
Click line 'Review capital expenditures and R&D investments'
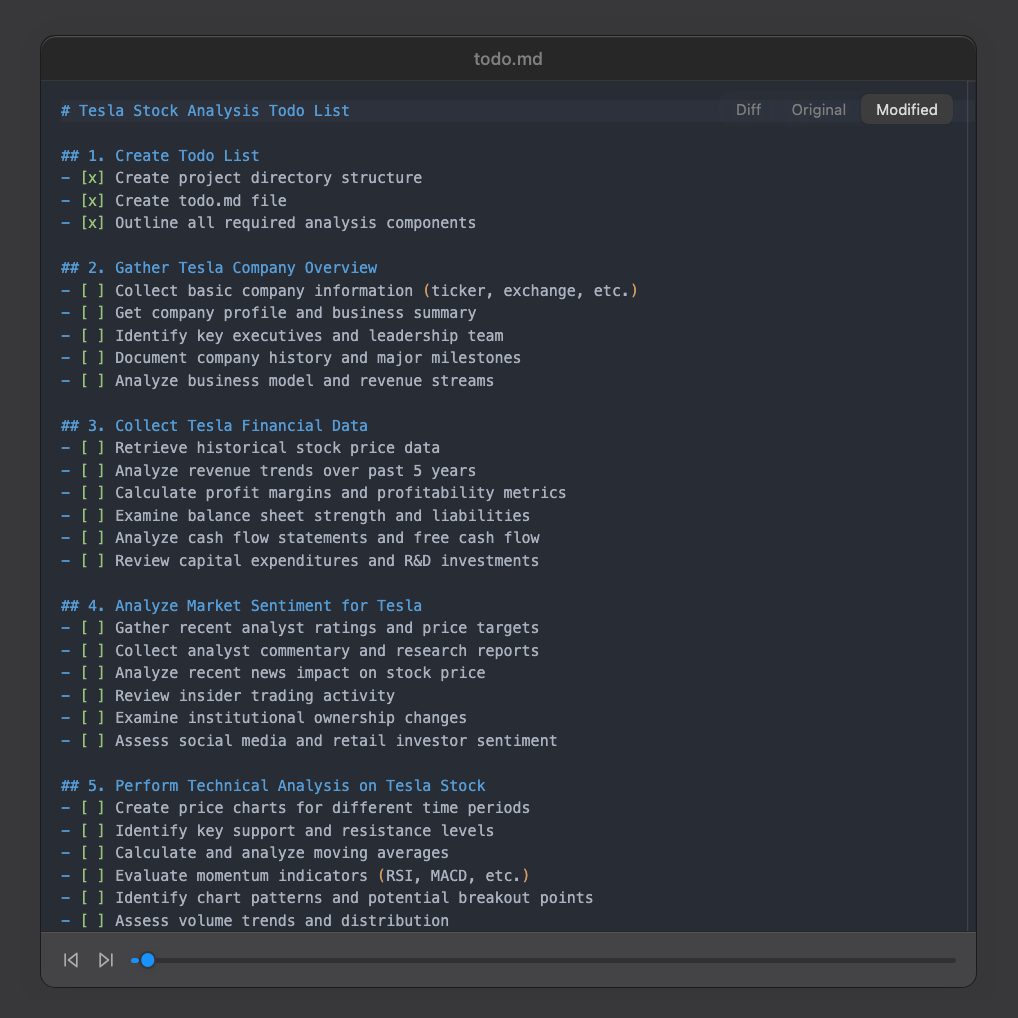tap(300, 560)
